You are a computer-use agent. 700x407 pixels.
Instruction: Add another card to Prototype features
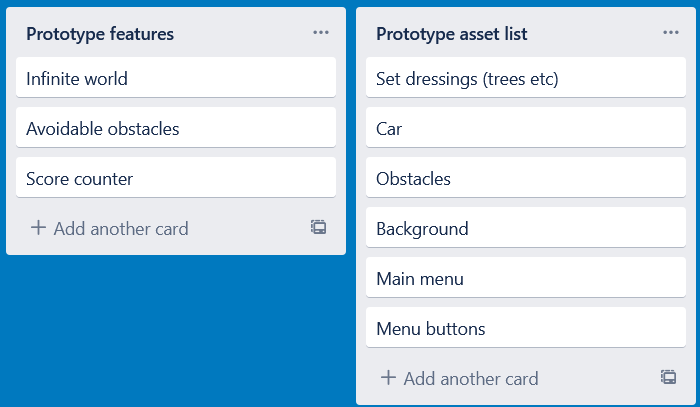(120, 228)
